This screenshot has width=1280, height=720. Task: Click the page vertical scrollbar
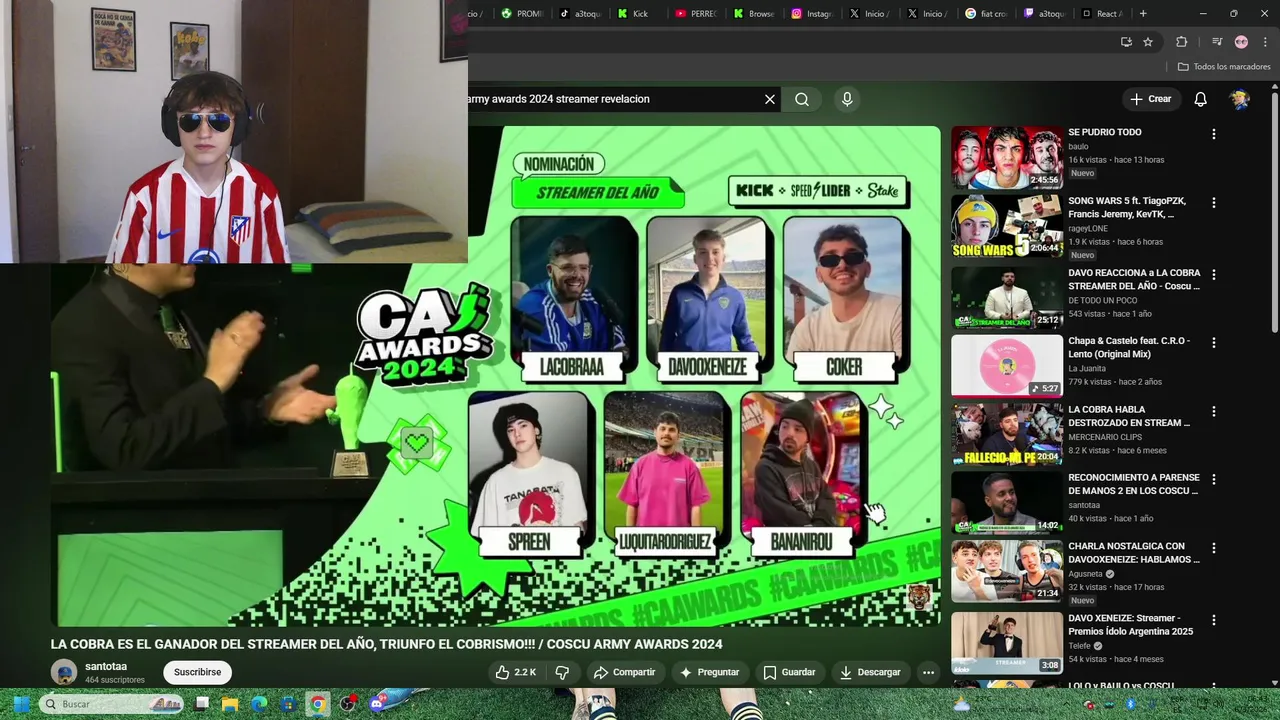pos(1274,212)
